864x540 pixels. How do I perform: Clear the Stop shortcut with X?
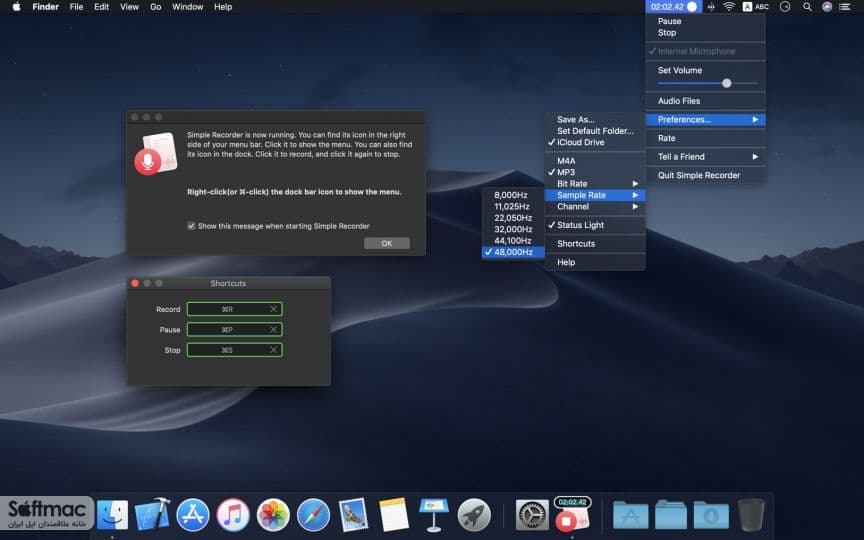(x=273, y=350)
